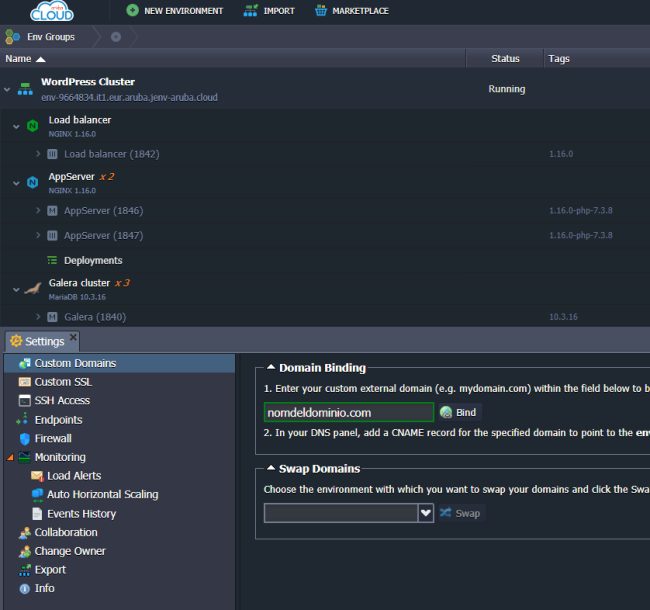Screen dimensions: 650x610
Task: Collapse the WordPress Cluster environment row
Action: tap(7, 89)
